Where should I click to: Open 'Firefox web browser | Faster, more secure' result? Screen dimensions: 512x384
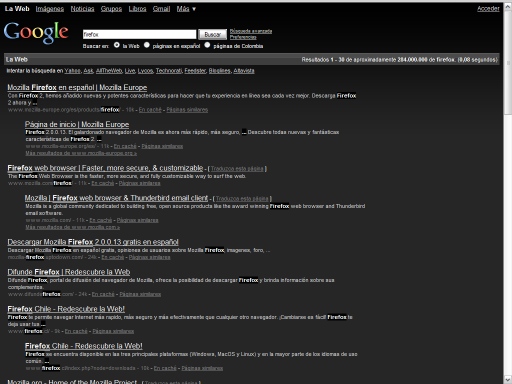pyautogui.click(x=105, y=168)
